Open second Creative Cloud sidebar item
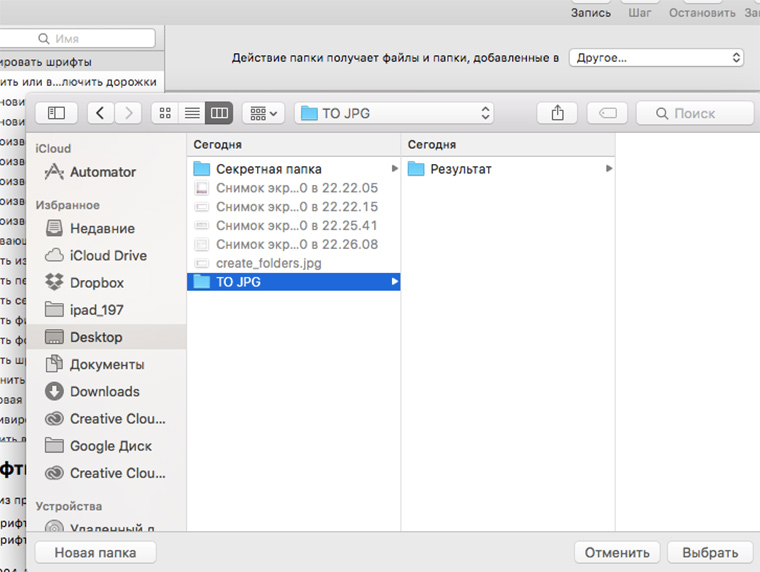 click(x=105, y=473)
